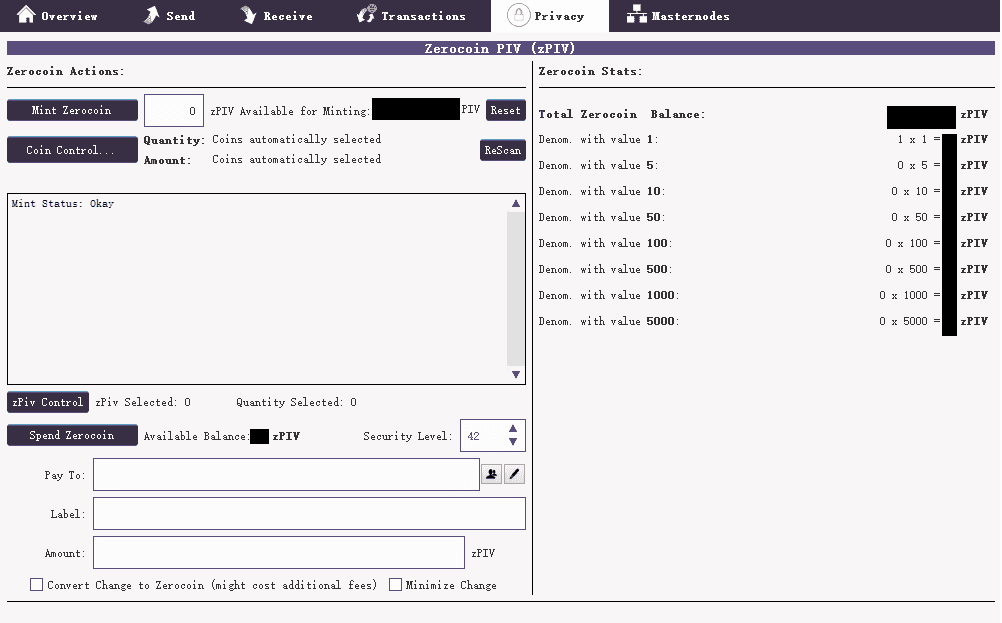1002x623 pixels.
Task: Decrease Security Level with down arrow
Action: click(x=513, y=442)
